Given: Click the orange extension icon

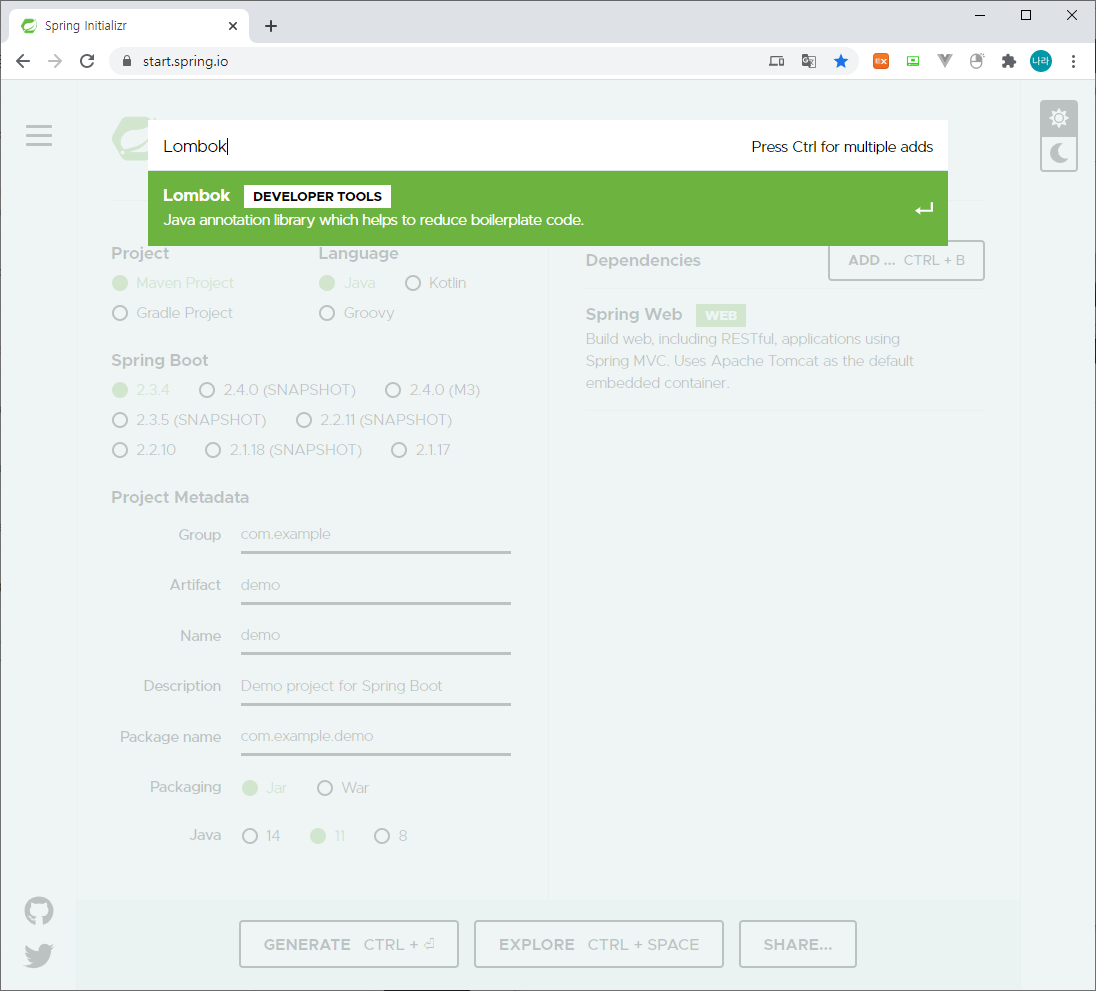Looking at the screenshot, I should [x=881, y=62].
